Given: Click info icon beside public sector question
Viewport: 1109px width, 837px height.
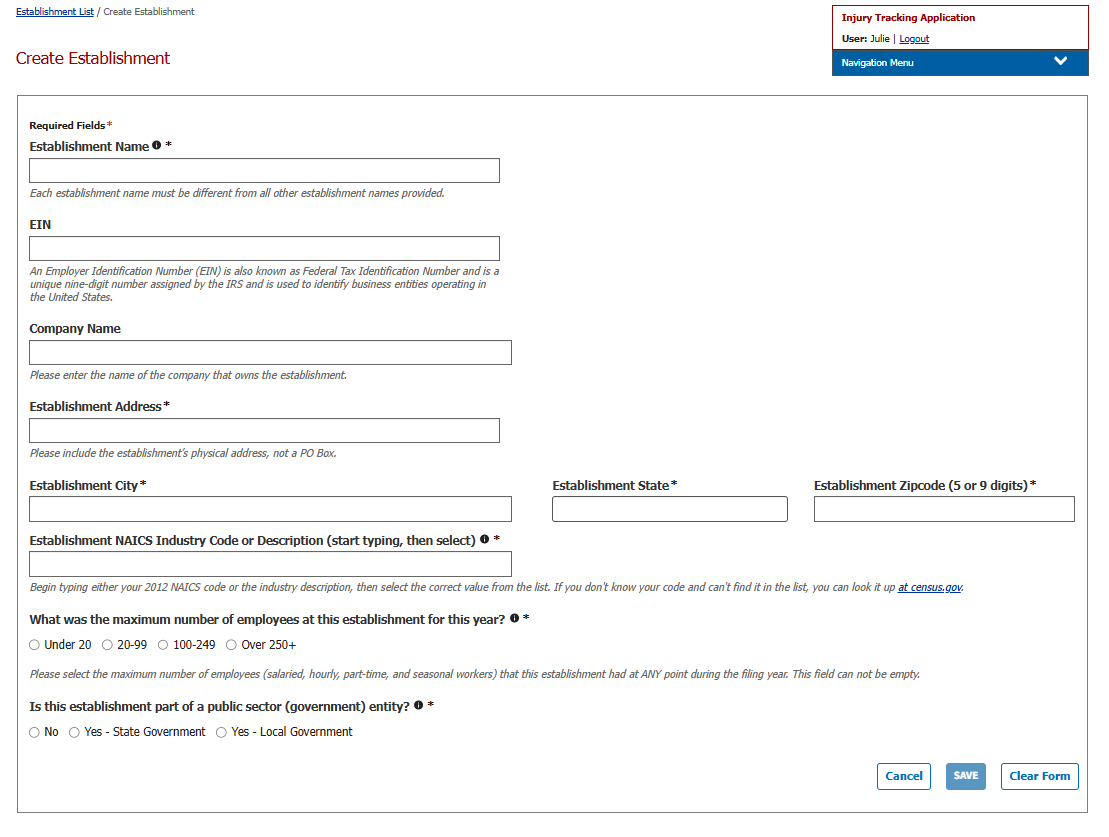Looking at the screenshot, I should [419, 706].
